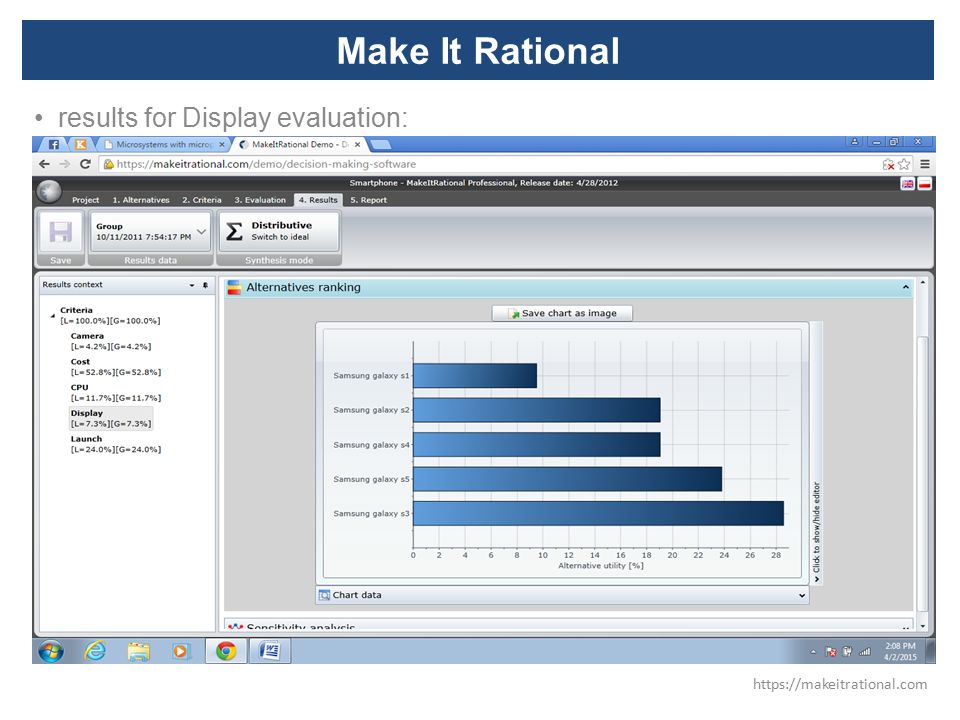The width and height of the screenshot is (960, 720).
Task: Open the Chrome hamburger menu
Action: pos(925,164)
